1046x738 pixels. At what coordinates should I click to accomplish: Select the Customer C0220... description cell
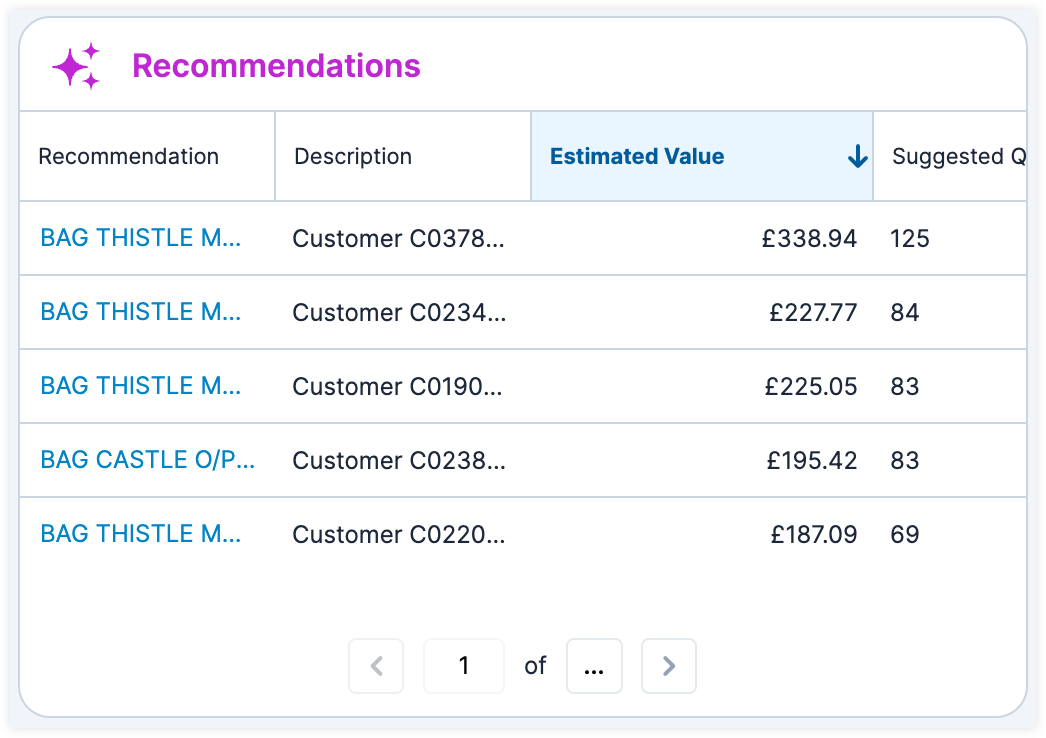point(399,535)
